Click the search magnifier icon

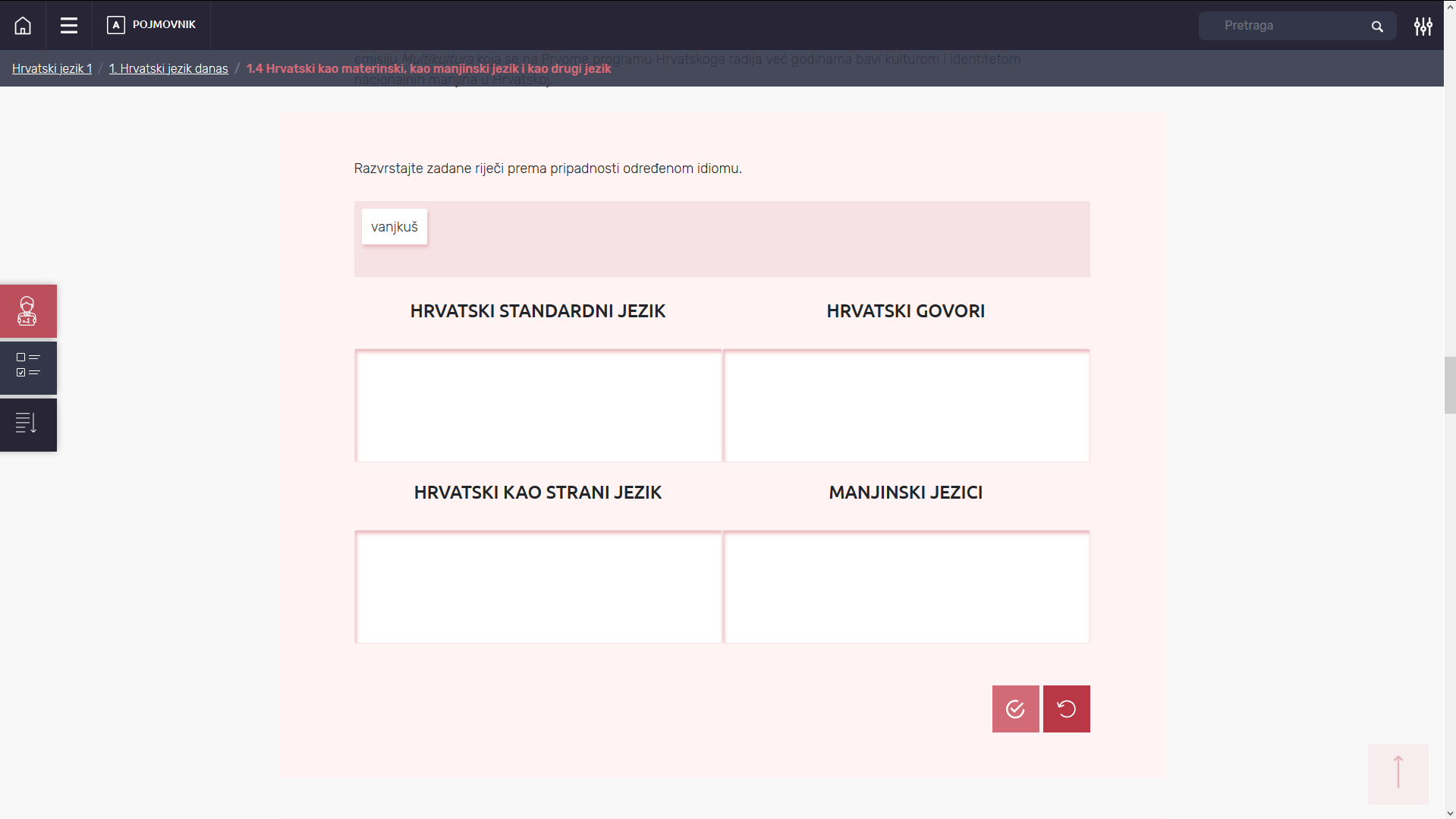click(x=1377, y=27)
